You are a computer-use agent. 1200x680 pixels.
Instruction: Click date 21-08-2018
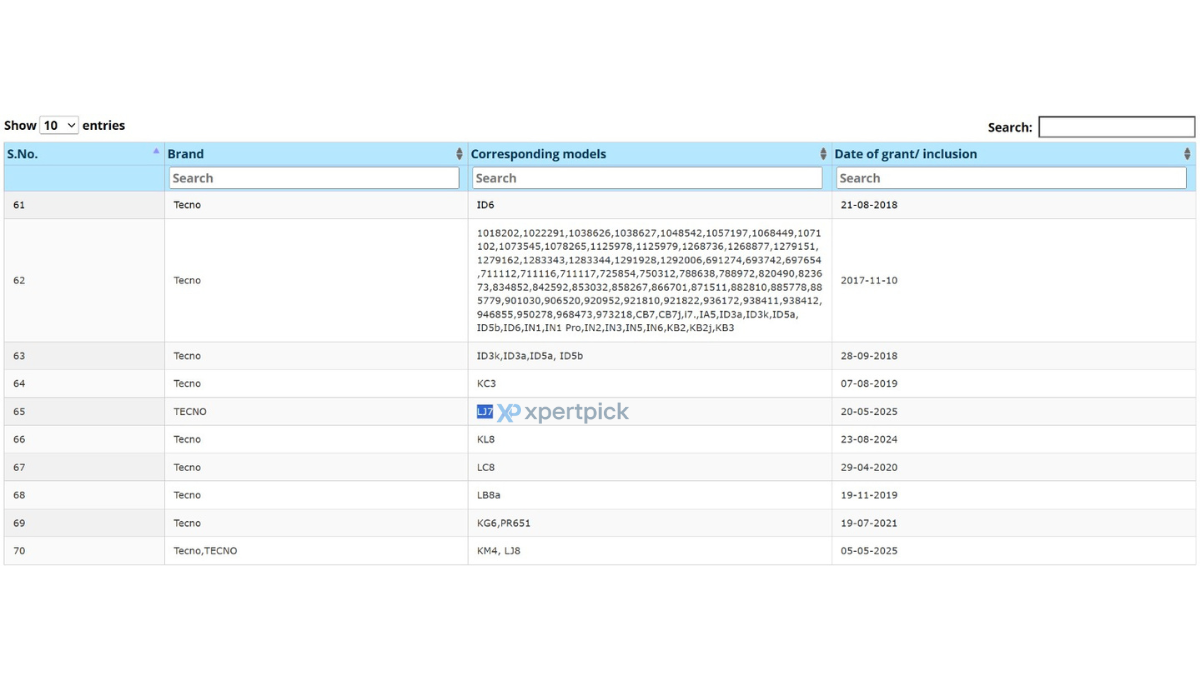point(869,205)
